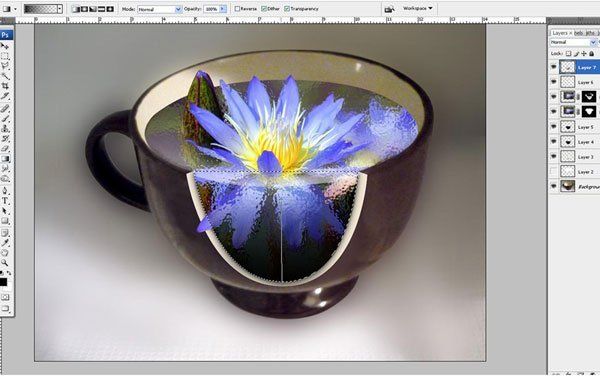Image resolution: width=600 pixels, height=376 pixels.
Task: Select the Hand tool
Action: tap(5, 252)
